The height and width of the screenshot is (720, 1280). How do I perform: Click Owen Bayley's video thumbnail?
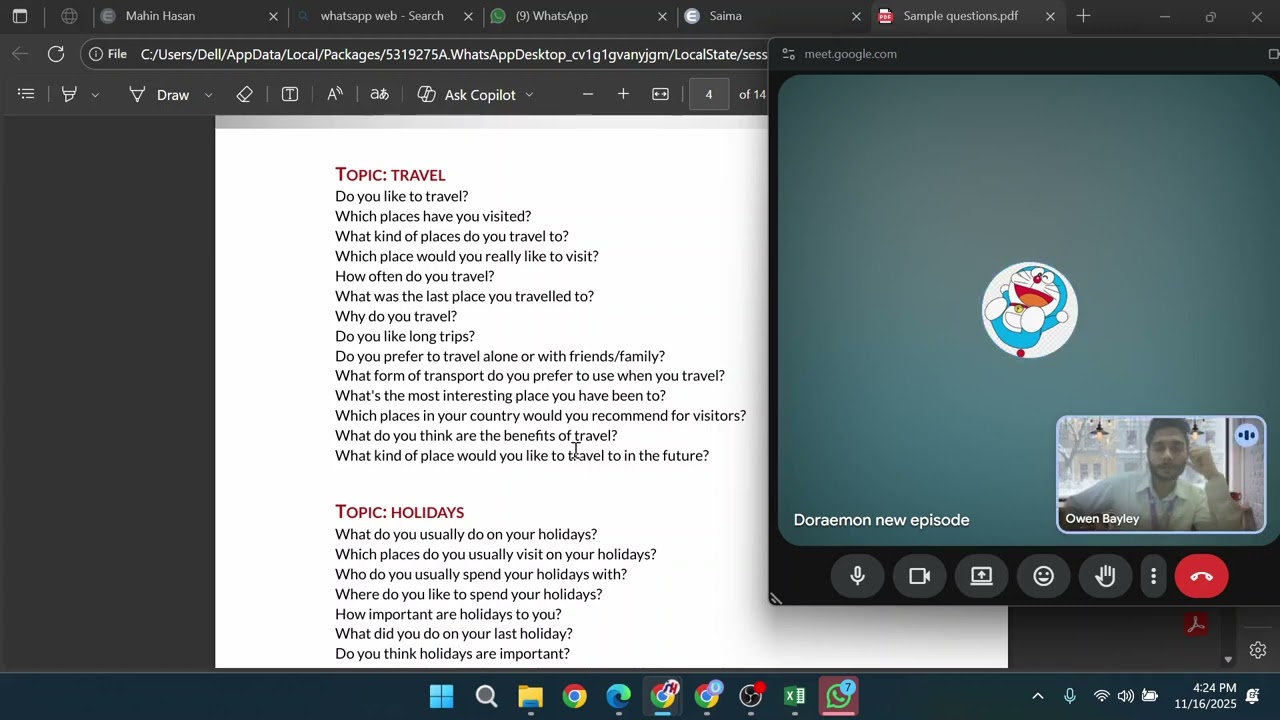(1161, 474)
